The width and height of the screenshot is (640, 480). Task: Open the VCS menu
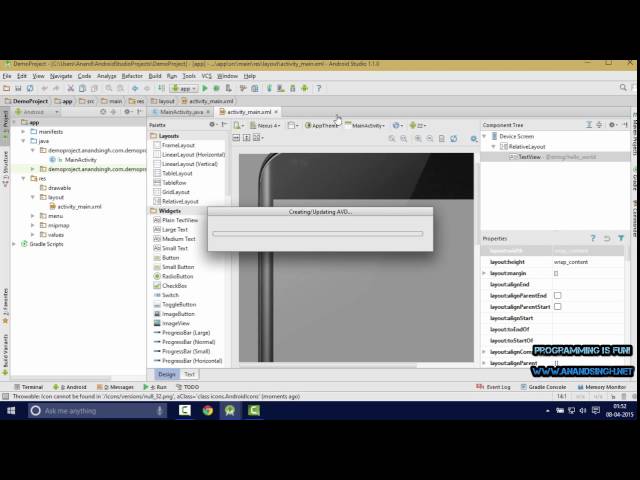(207, 76)
